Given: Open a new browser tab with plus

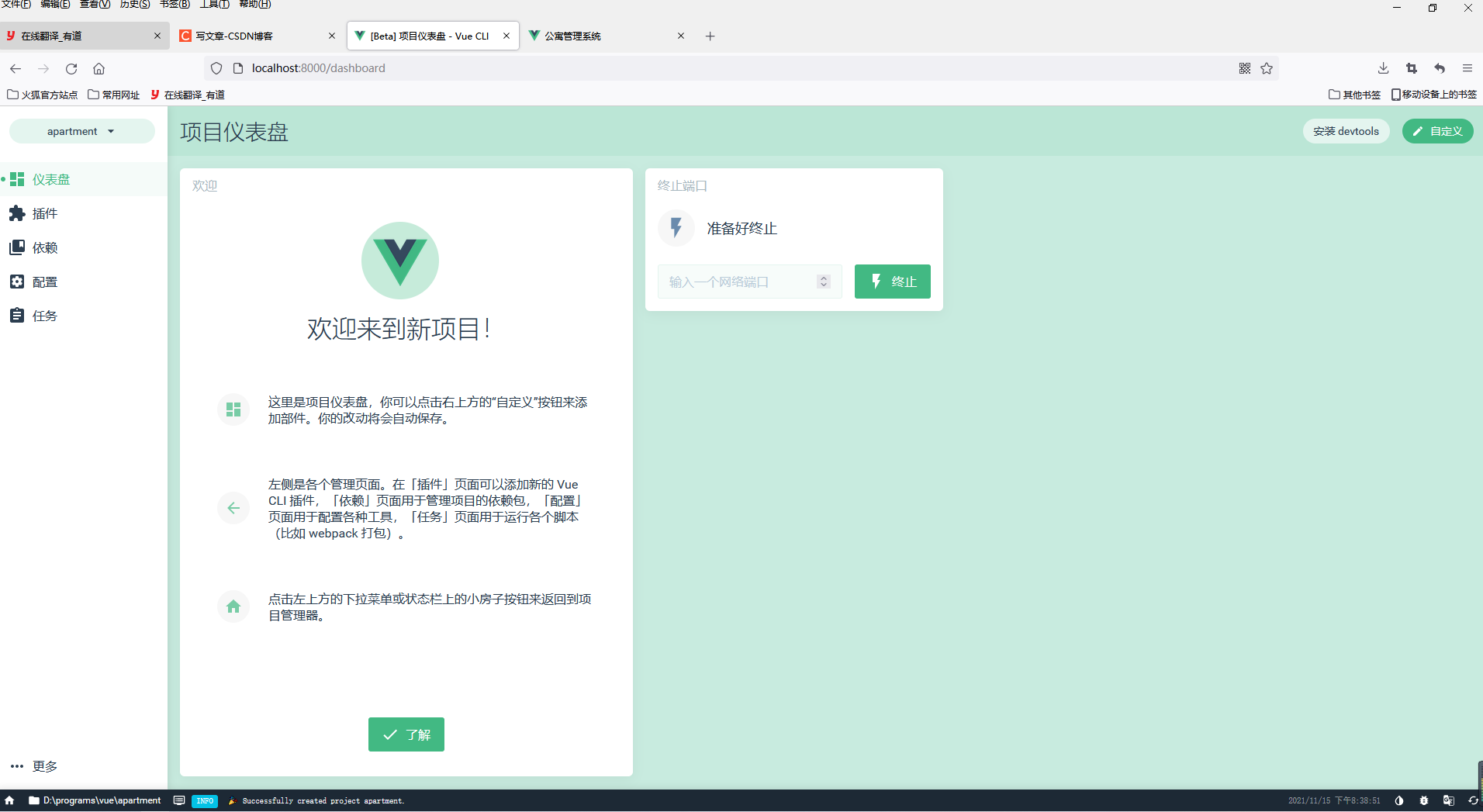Looking at the screenshot, I should point(710,36).
